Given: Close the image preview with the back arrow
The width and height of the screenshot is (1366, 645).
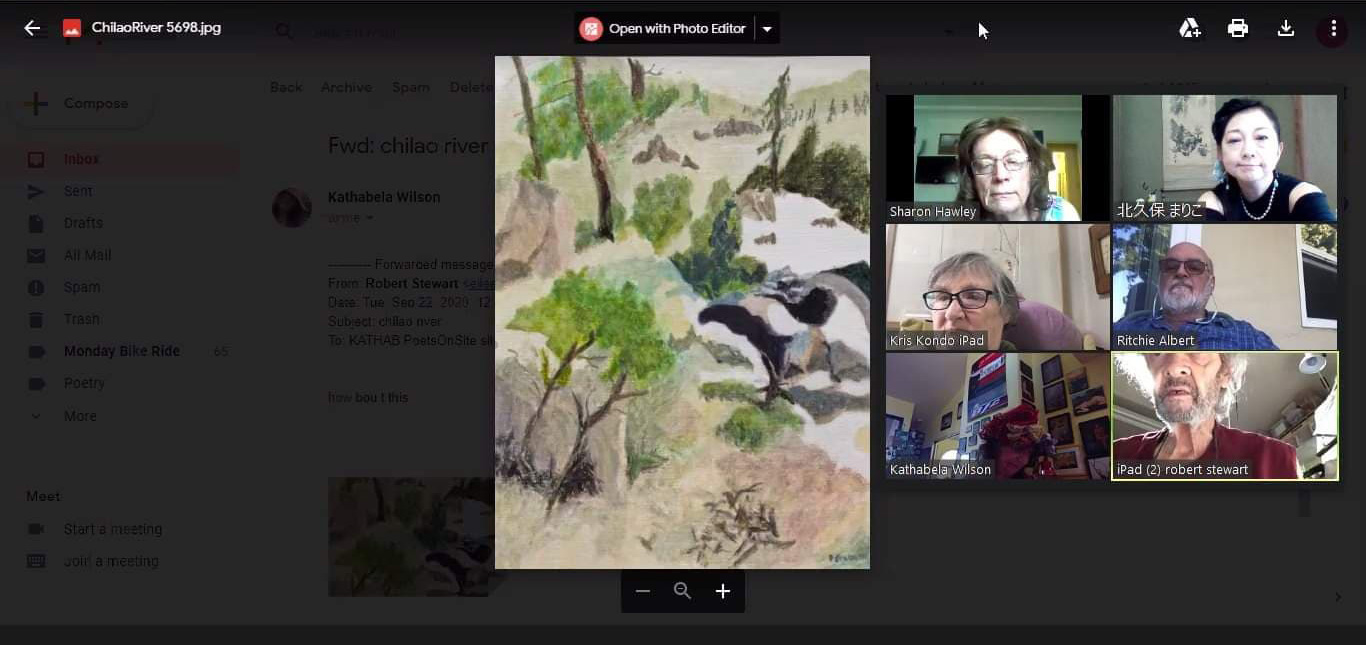Looking at the screenshot, I should pos(32,28).
